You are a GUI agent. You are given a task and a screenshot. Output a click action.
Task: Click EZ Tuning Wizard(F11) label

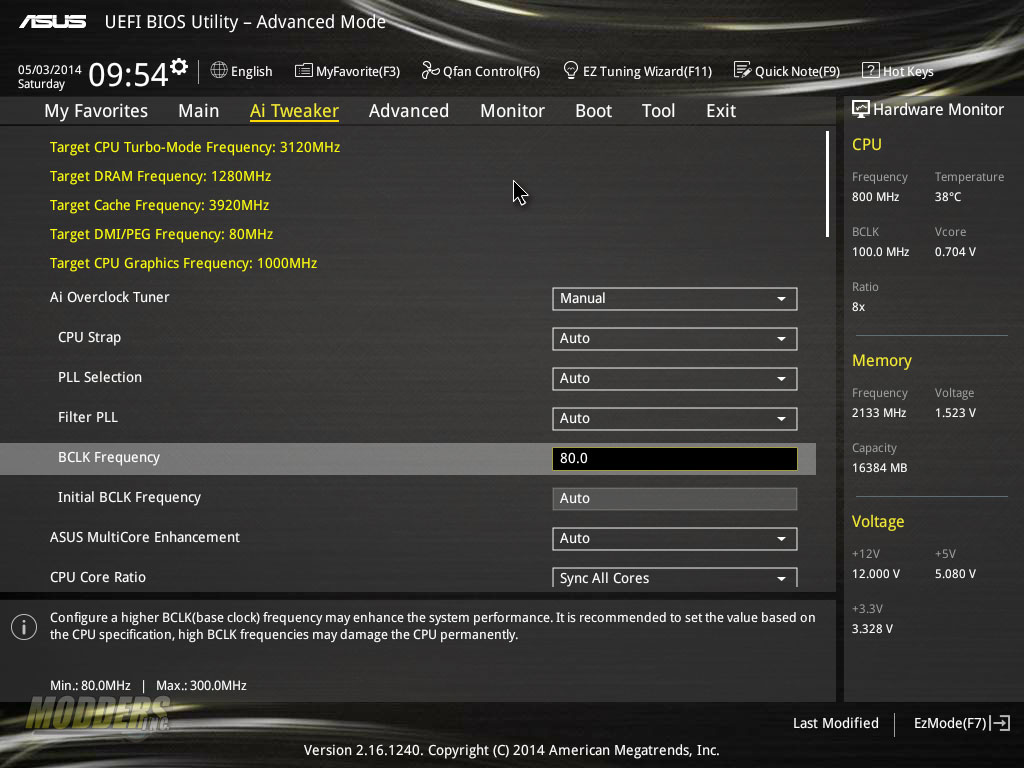(647, 71)
